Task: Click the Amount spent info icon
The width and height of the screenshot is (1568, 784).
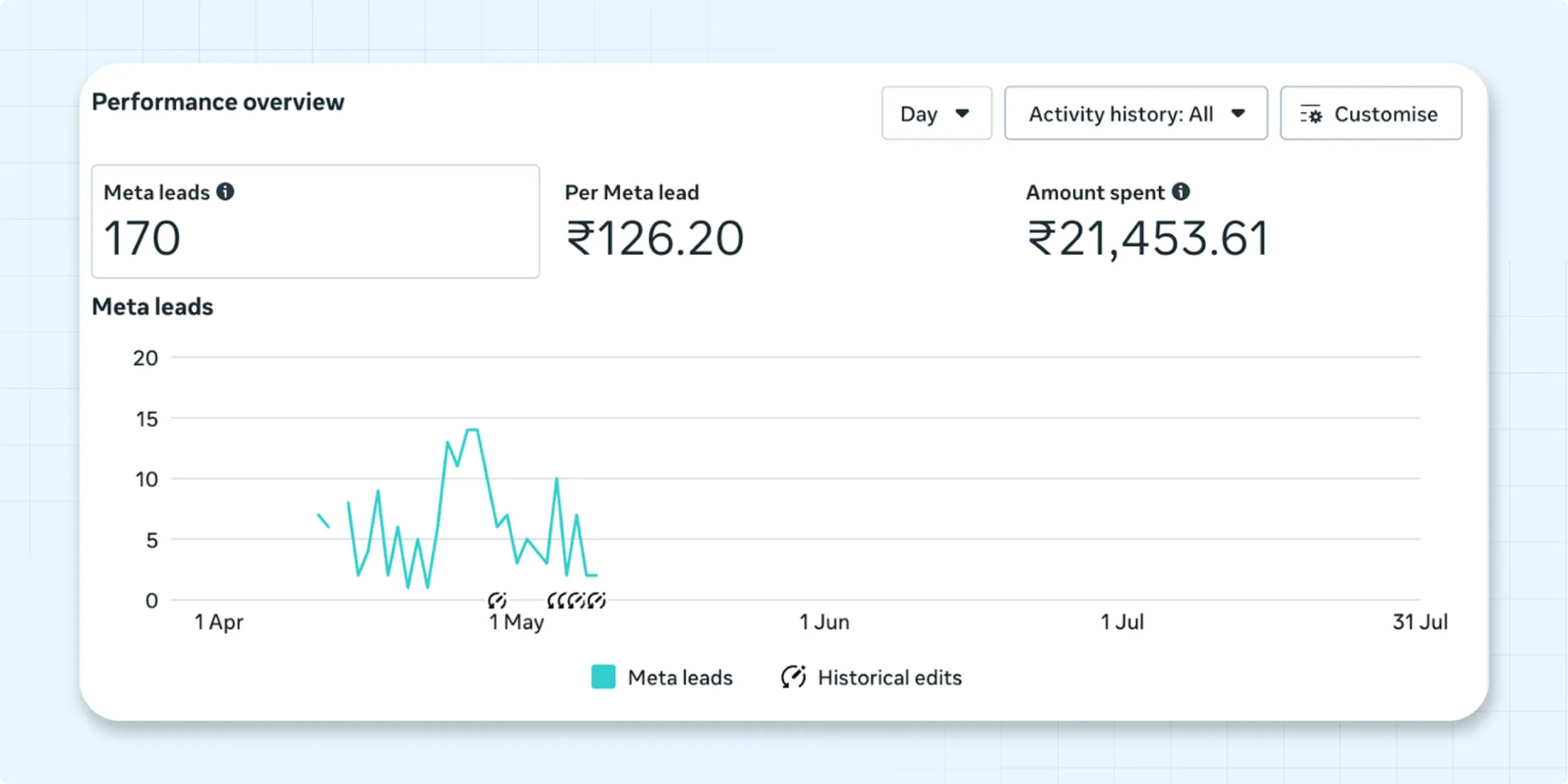Action: [1181, 192]
